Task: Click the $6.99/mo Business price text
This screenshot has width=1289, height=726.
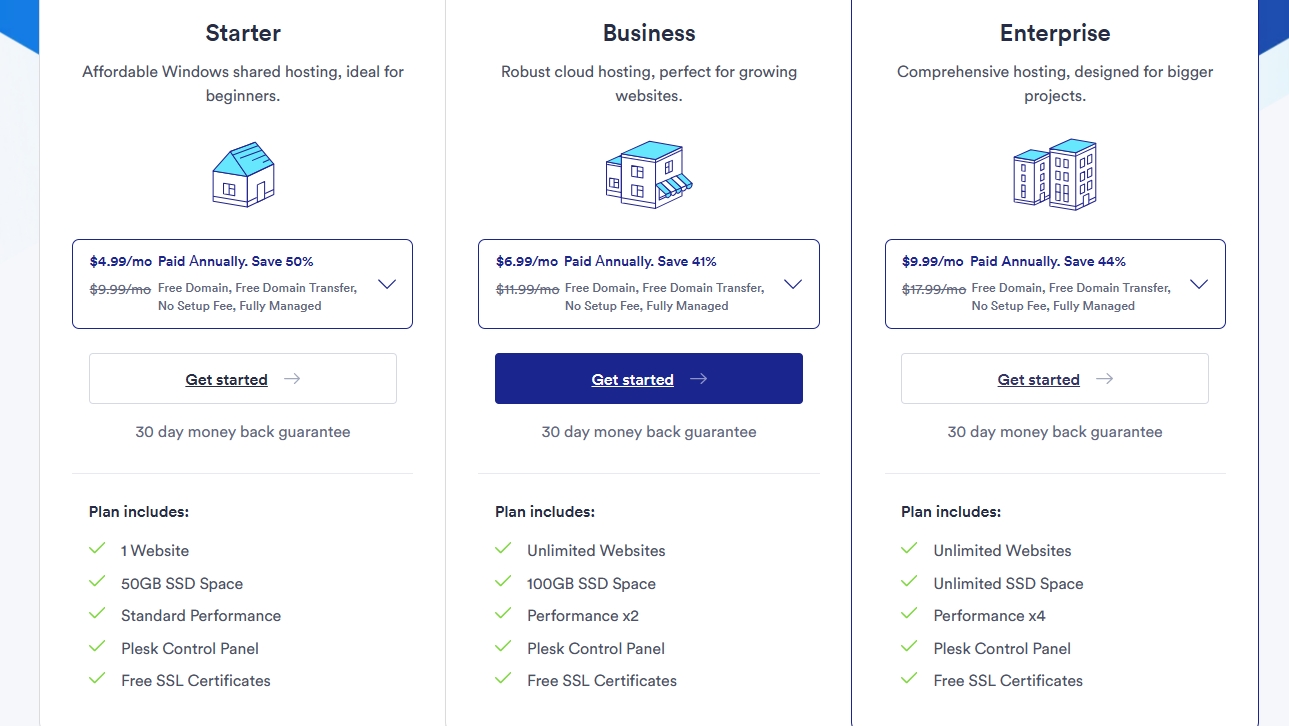Action: pyautogui.click(x=526, y=262)
